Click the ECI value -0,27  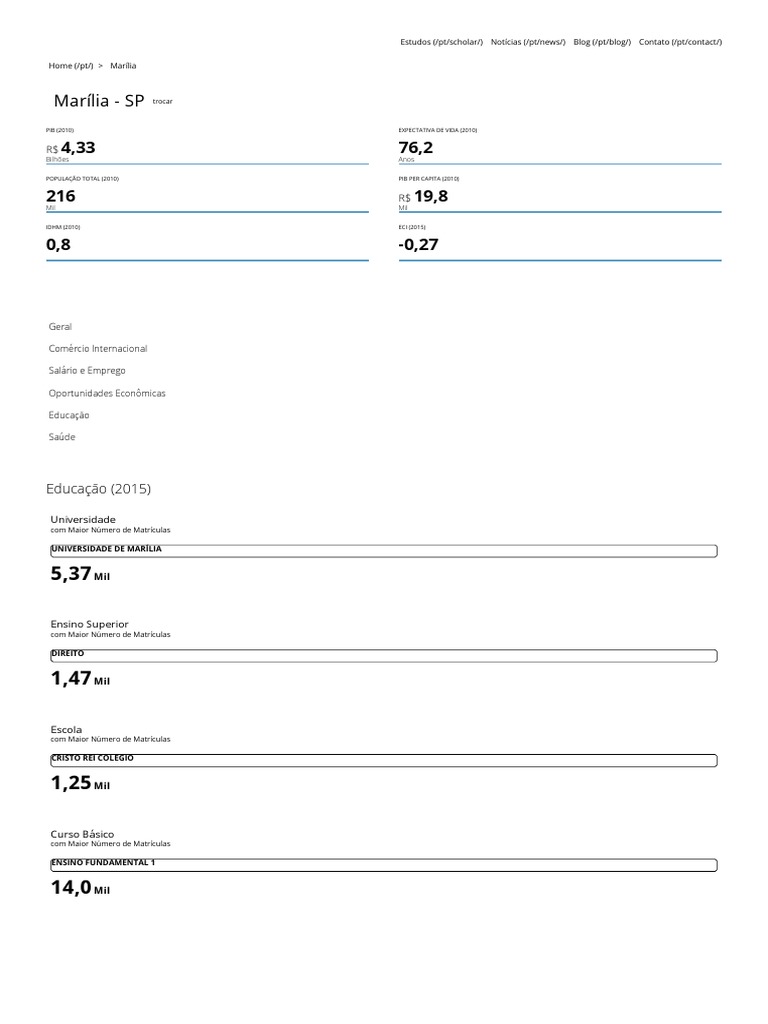(x=418, y=245)
